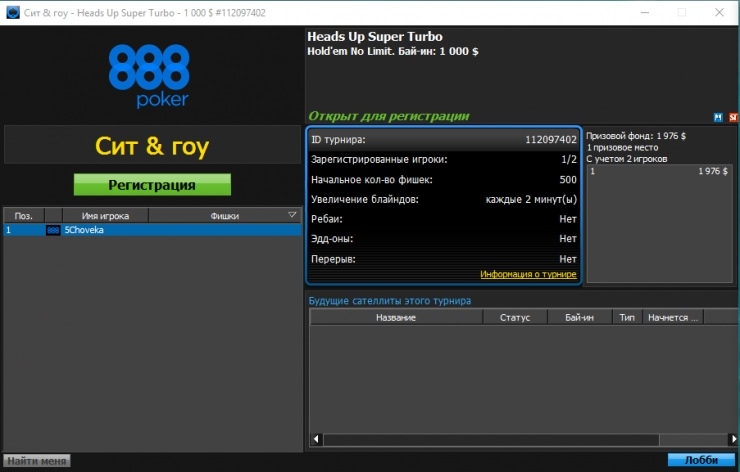The width and height of the screenshot is (740, 472).
Task: Click the red ST icon above the prize panel
Action: click(x=733, y=117)
